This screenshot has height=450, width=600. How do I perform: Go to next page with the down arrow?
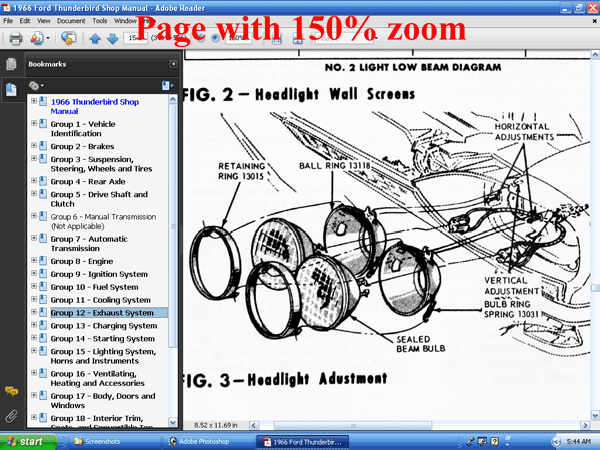[x=112, y=39]
